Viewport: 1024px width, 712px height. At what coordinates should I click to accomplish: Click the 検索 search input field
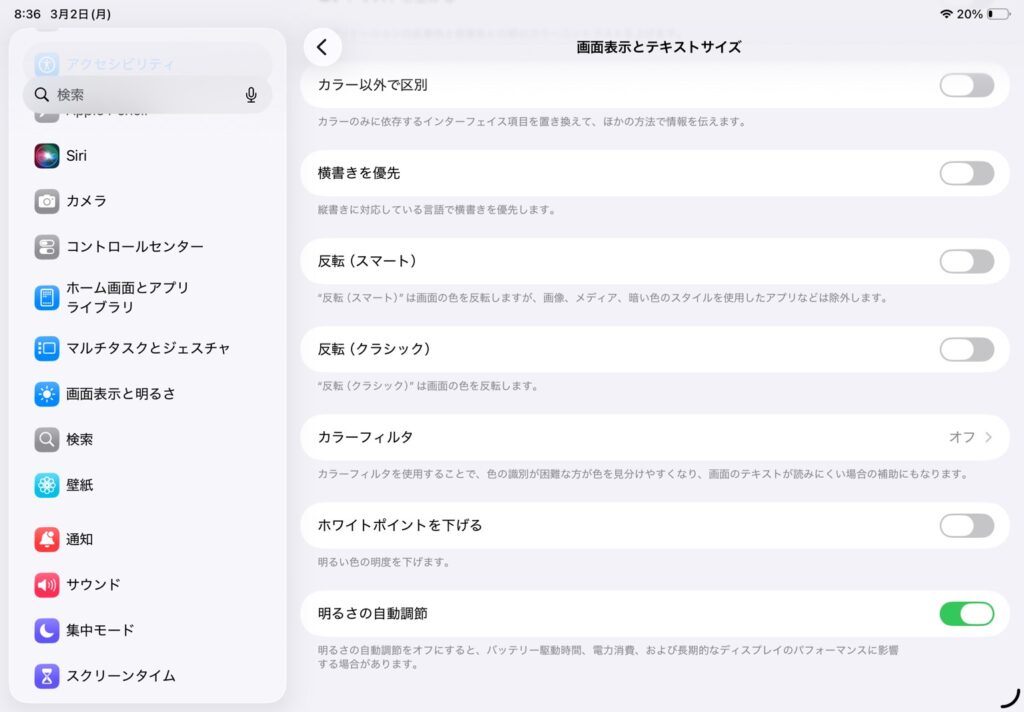click(x=140, y=95)
